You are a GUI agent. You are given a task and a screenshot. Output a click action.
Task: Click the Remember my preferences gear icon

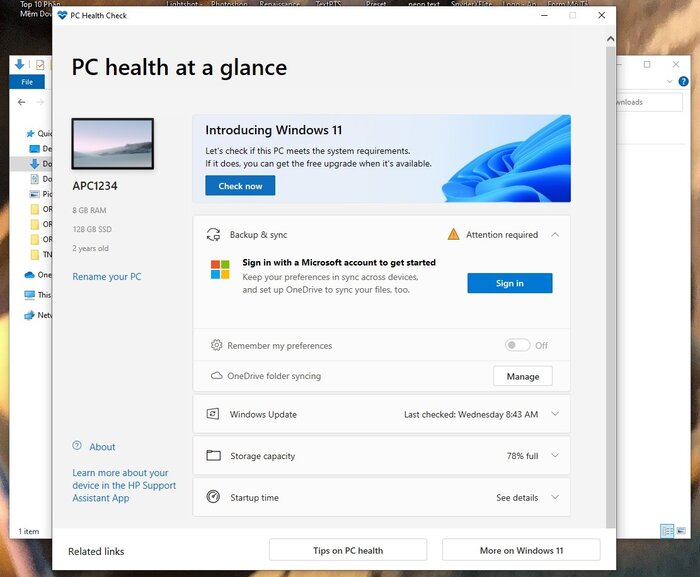[x=217, y=345]
